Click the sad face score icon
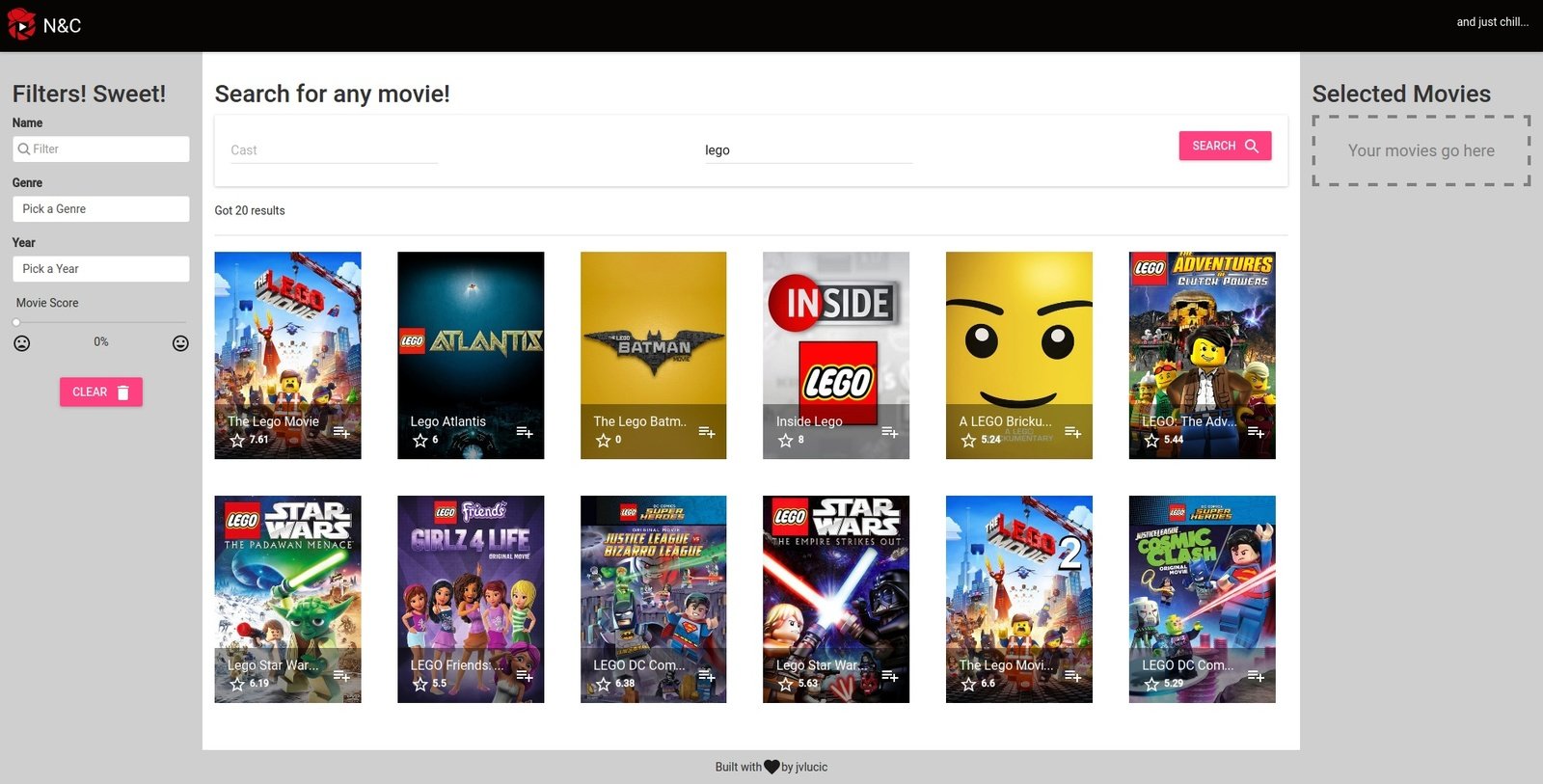The image size is (1543, 784). point(21,343)
